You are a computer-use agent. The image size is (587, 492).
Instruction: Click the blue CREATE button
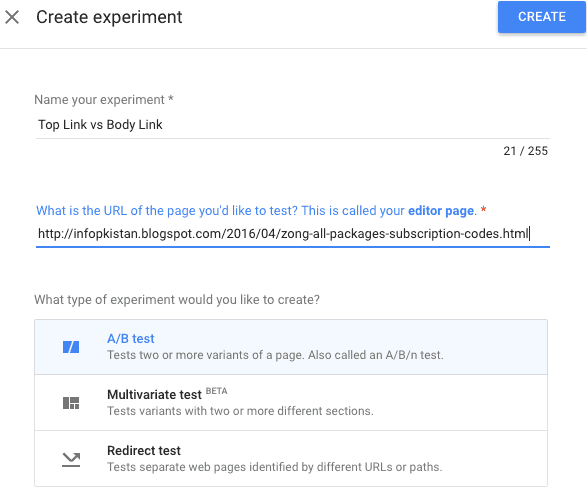pos(541,17)
